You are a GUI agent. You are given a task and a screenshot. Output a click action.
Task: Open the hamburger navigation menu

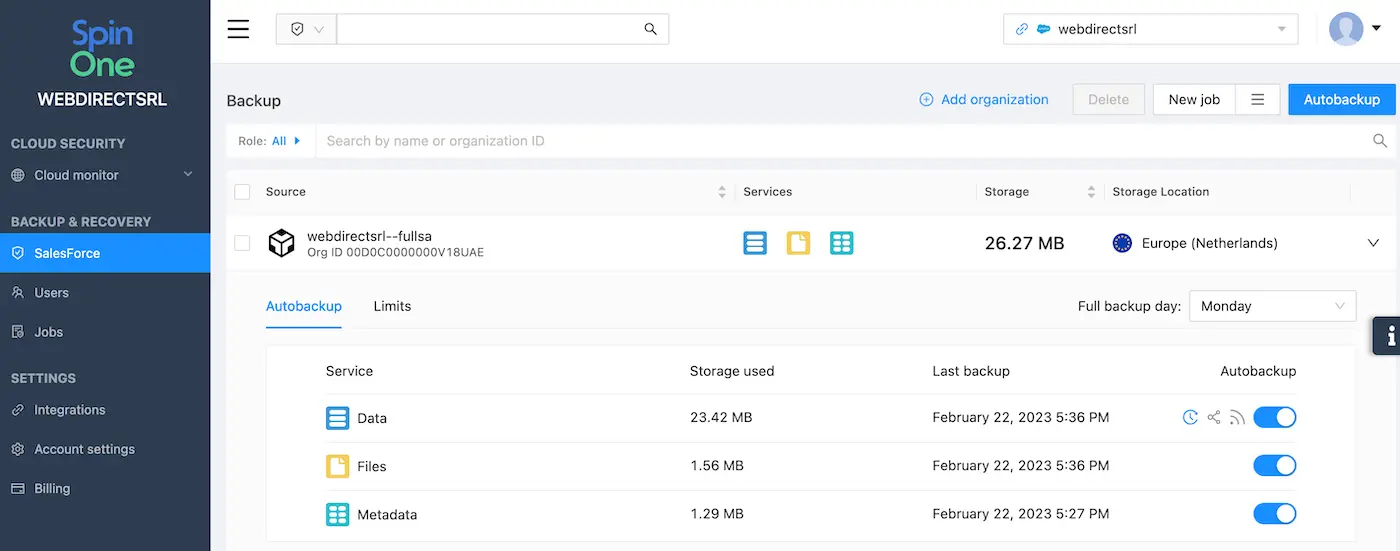pos(238,29)
